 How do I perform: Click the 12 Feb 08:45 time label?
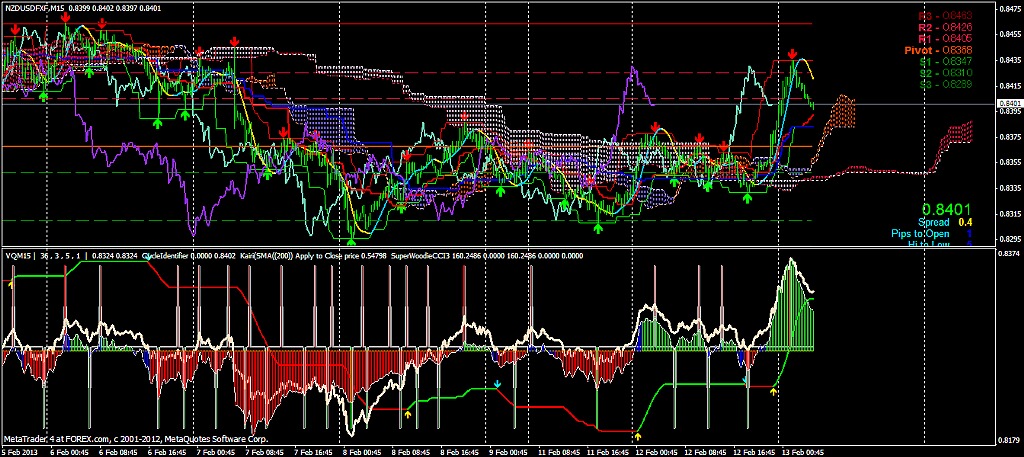[x=707, y=452]
